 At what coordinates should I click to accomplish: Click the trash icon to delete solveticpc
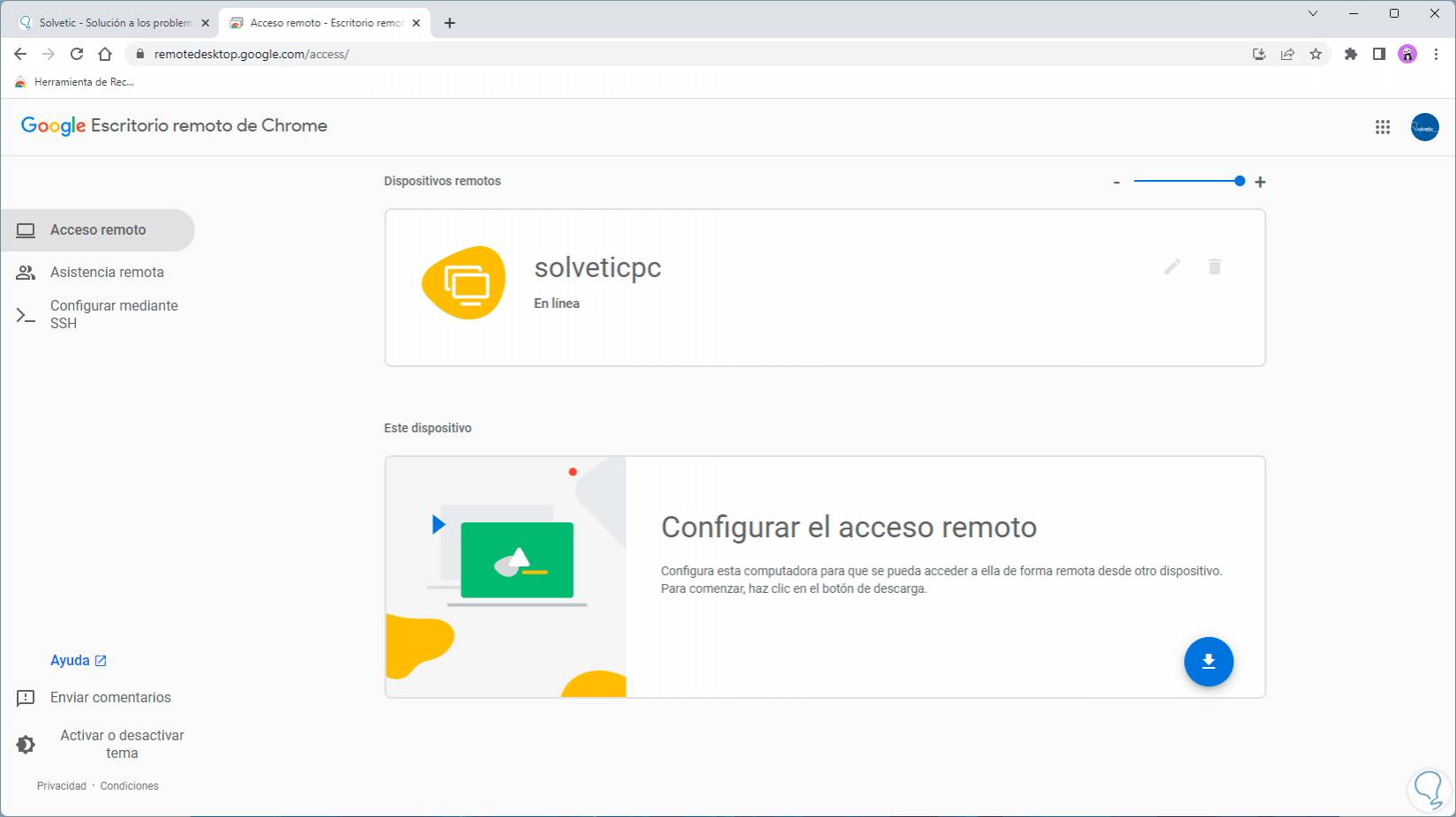click(1214, 266)
